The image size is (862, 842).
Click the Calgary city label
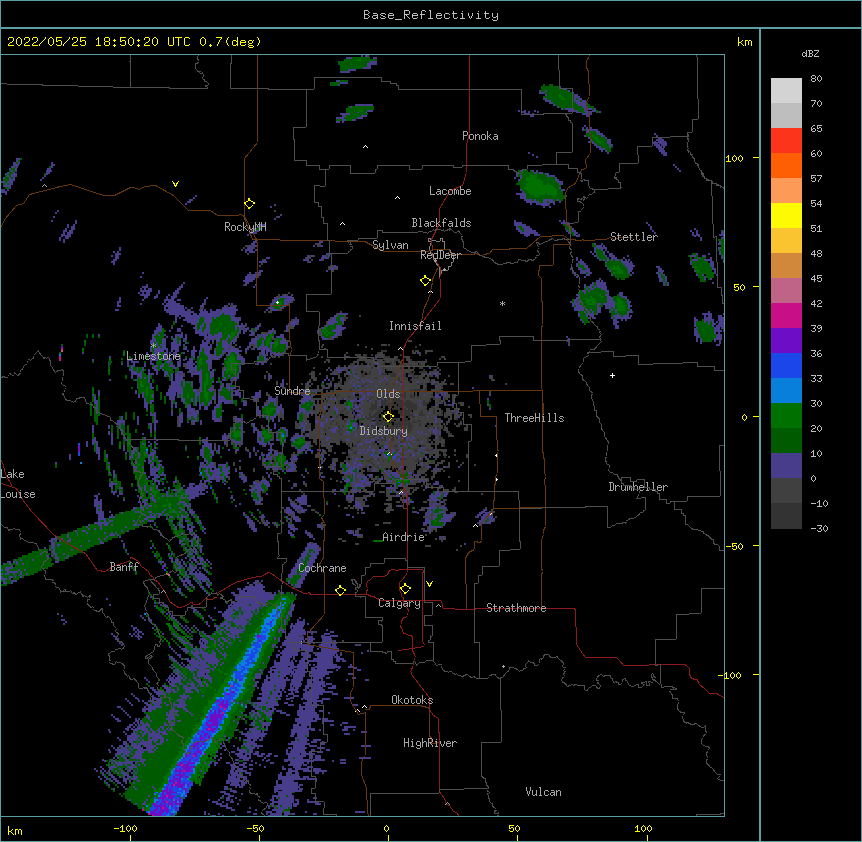[400, 603]
